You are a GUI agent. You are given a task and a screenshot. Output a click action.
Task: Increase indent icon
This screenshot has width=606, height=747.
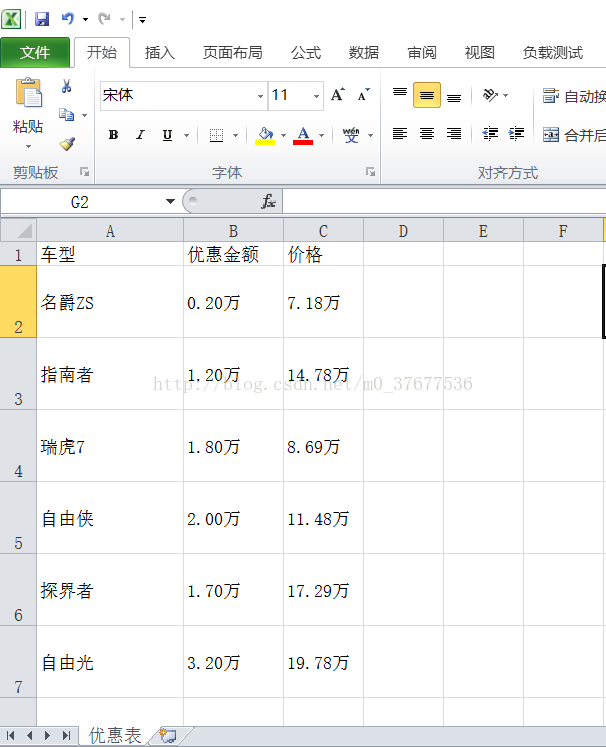coord(516,134)
